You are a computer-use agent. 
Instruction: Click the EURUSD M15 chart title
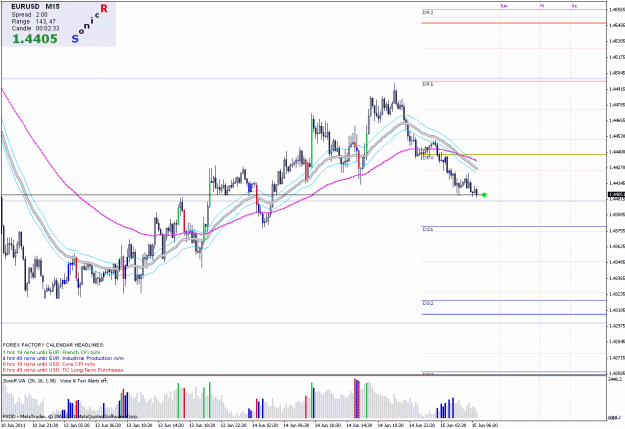coord(35,6)
